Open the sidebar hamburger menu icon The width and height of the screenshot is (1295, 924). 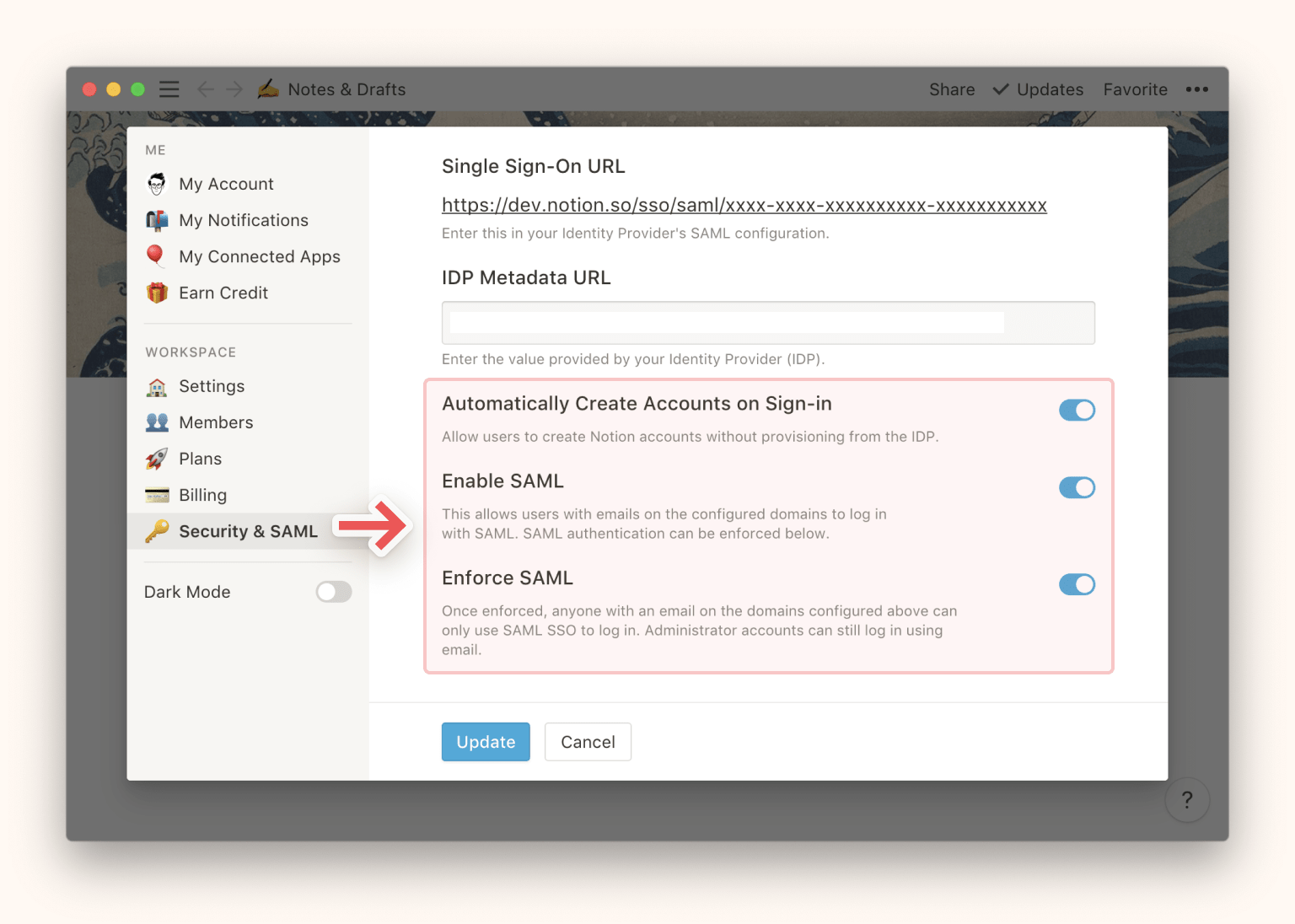pyautogui.click(x=169, y=89)
